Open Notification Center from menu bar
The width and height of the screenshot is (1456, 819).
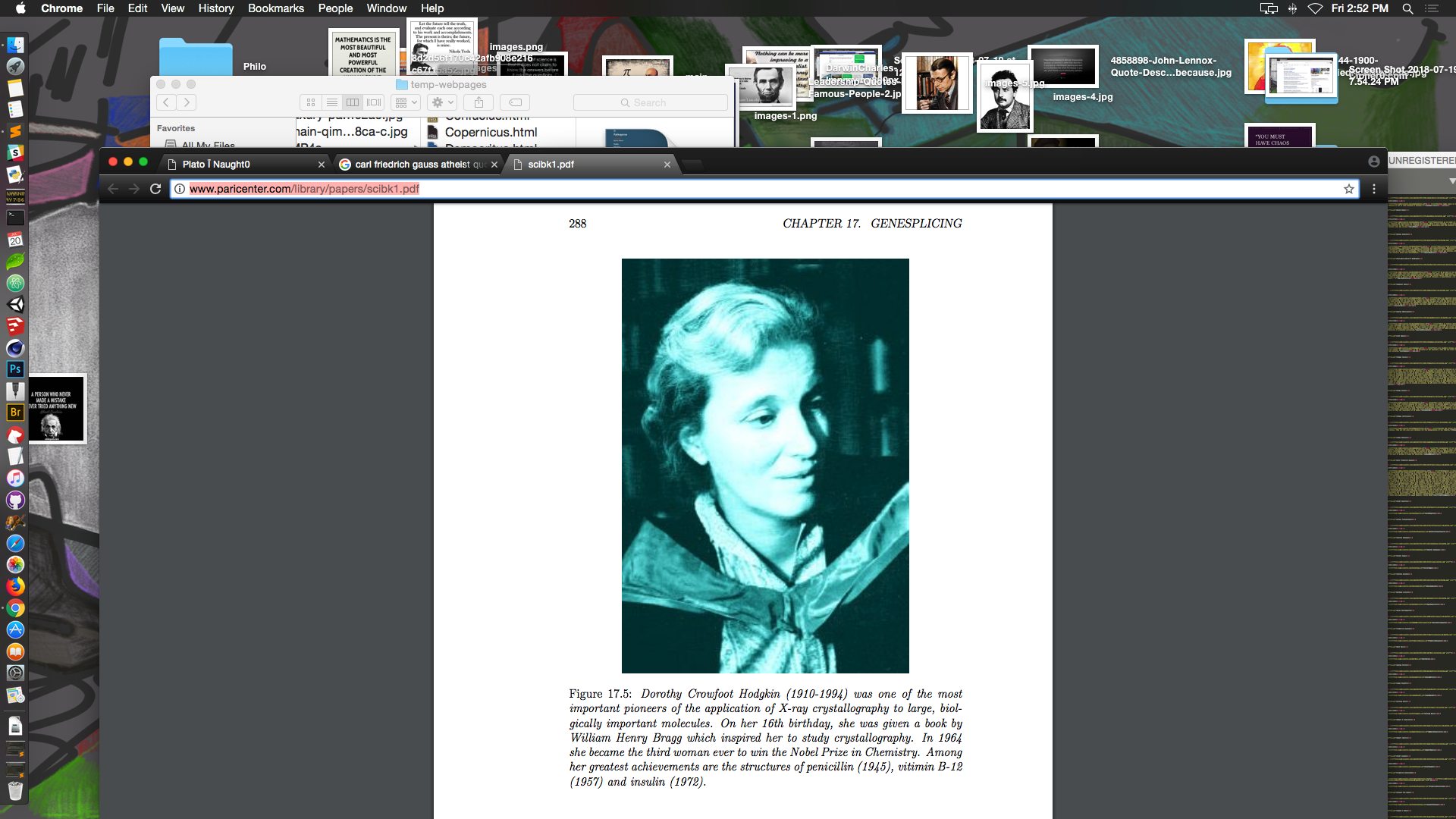click(1432, 8)
